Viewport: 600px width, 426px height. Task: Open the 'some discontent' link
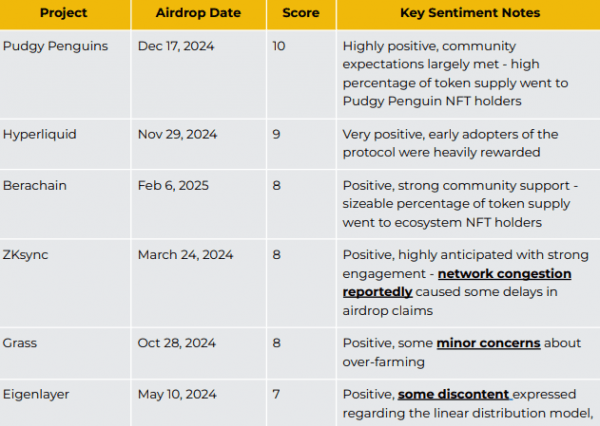tap(454, 395)
